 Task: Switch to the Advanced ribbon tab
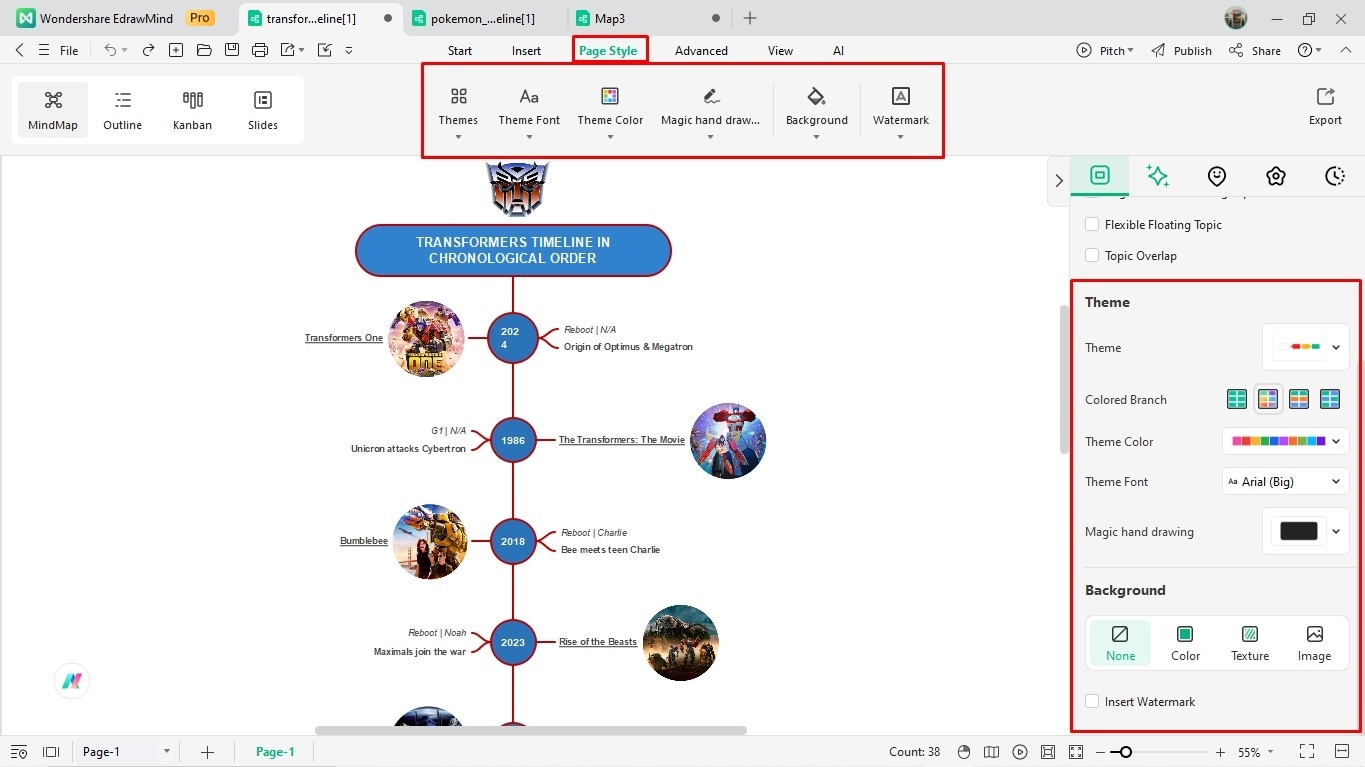(701, 50)
